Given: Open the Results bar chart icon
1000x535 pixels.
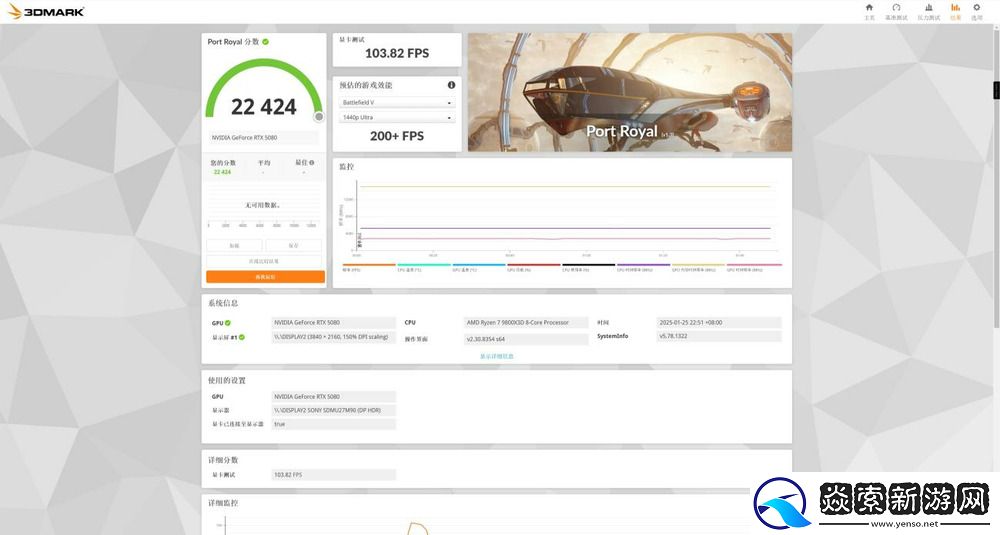Looking at the screenshot, I should tap(955, 10).
